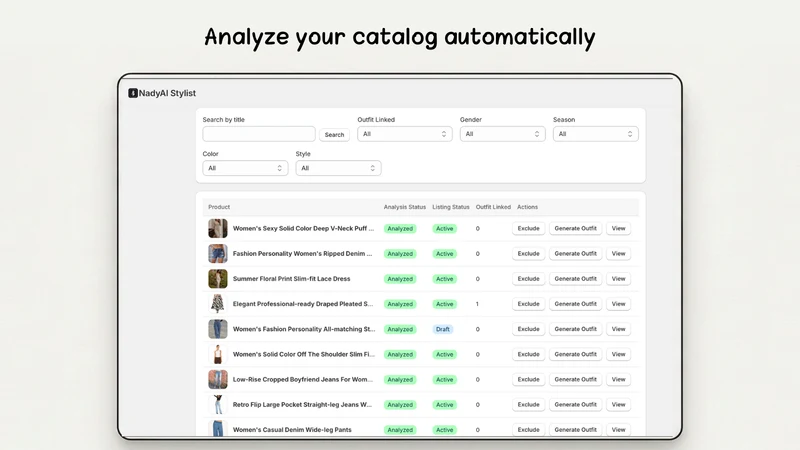Open thumbnail of Ripped Denim product

click(x=218, y=254)
